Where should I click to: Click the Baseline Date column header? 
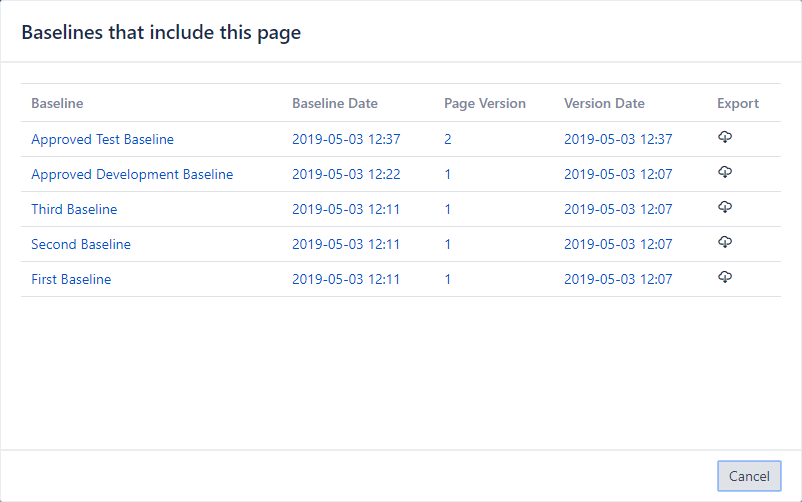335,104
